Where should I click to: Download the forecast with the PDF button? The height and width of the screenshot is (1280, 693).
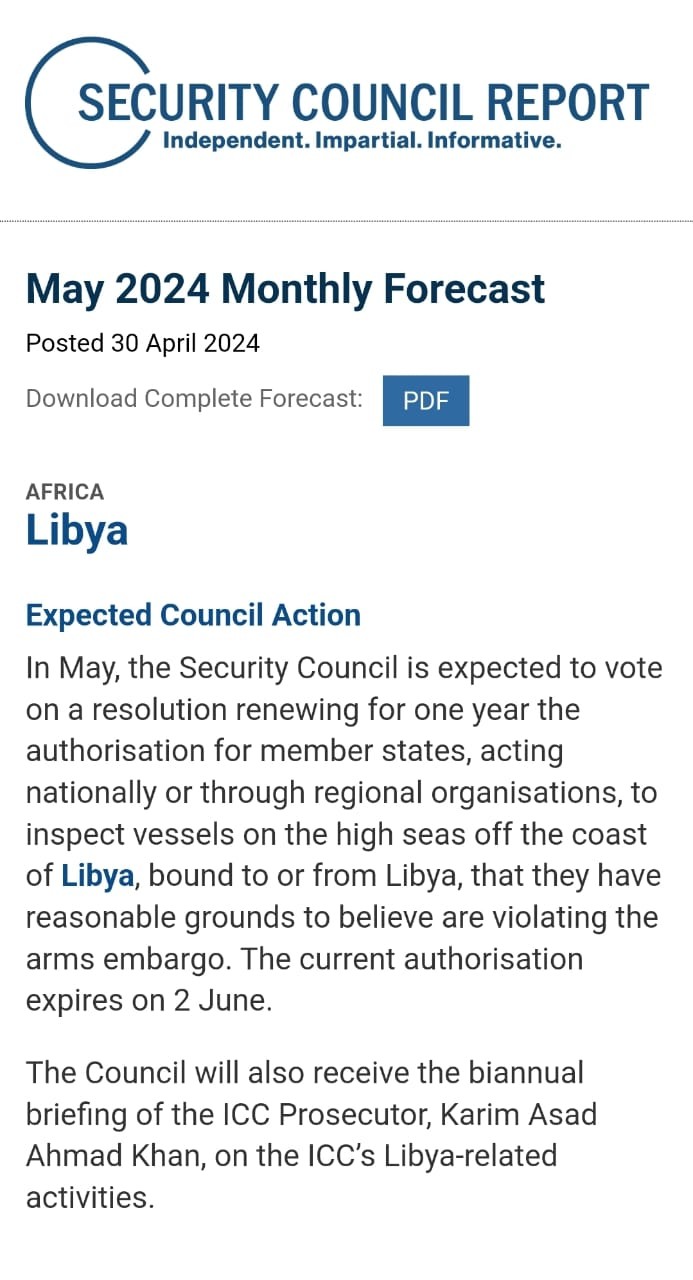[426, 401]
